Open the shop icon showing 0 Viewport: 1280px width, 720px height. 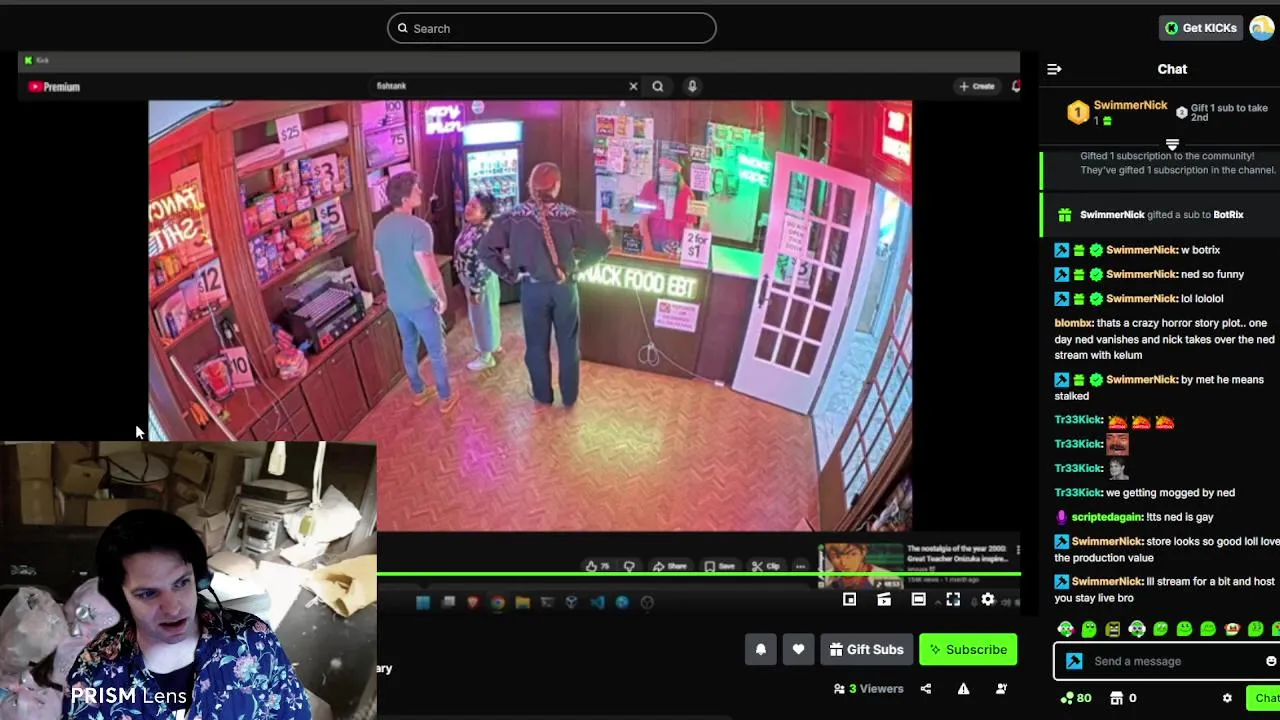pos(1122,698)
